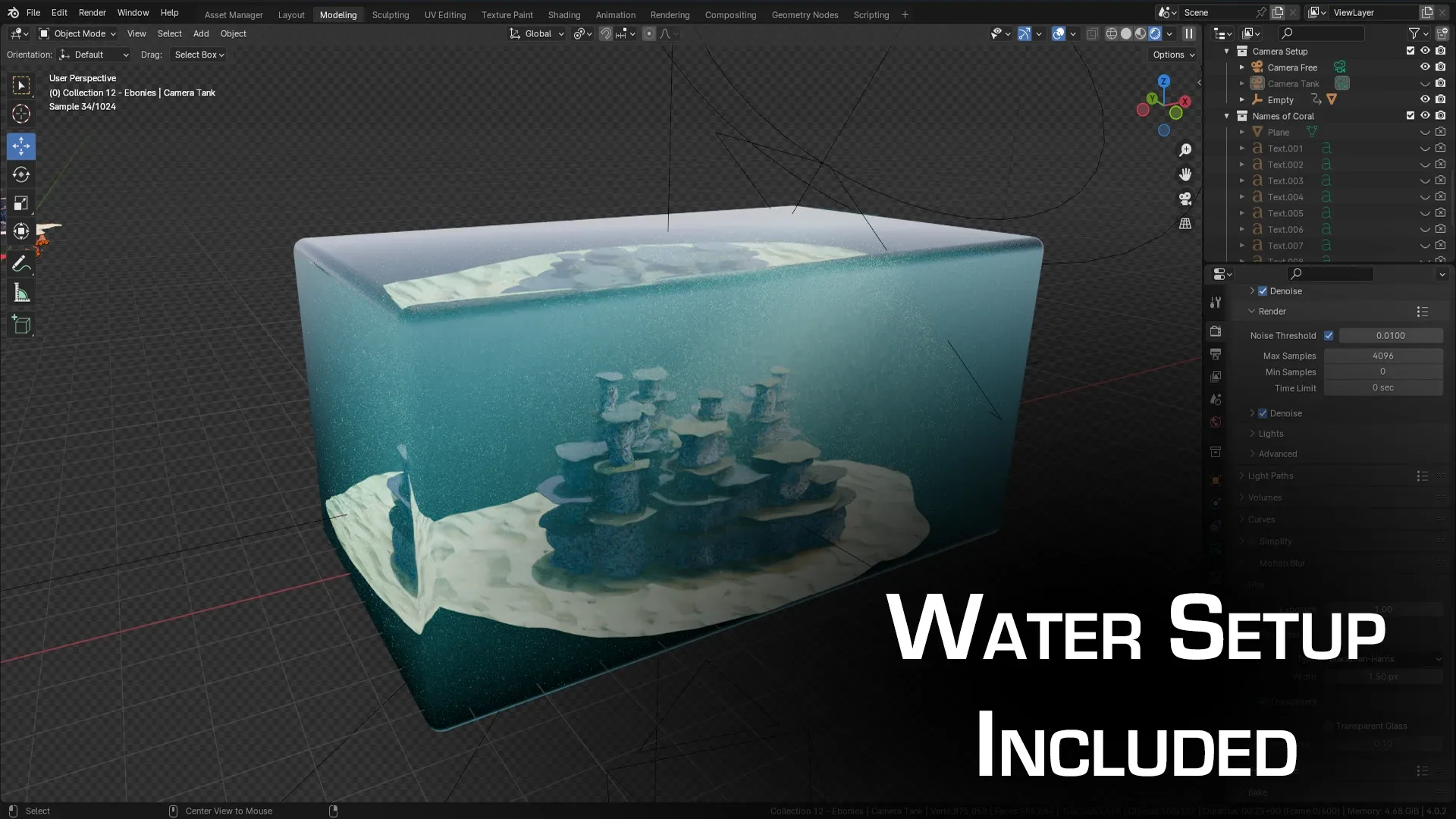
Task: Expand the Light Paths section
Action: [x=1270, y=475]
